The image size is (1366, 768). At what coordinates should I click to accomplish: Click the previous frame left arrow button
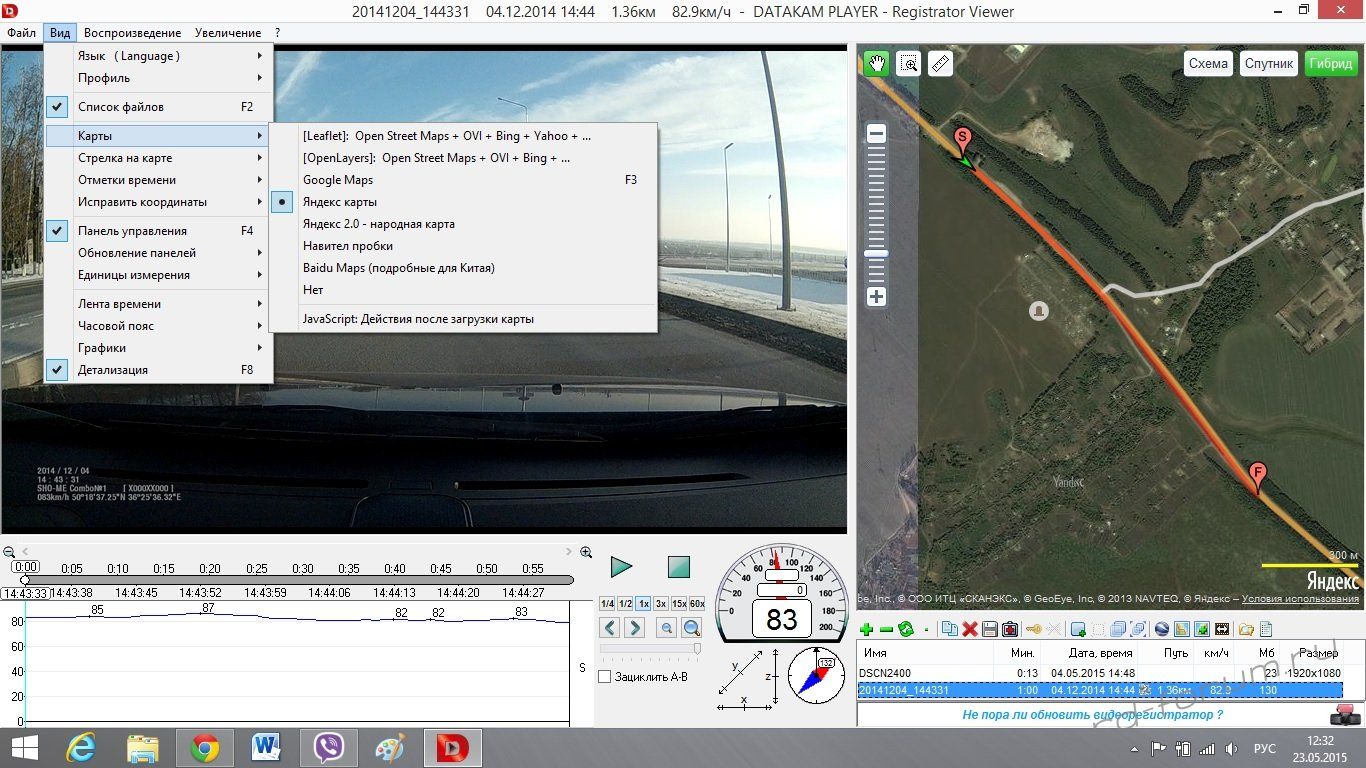(610, 628)
